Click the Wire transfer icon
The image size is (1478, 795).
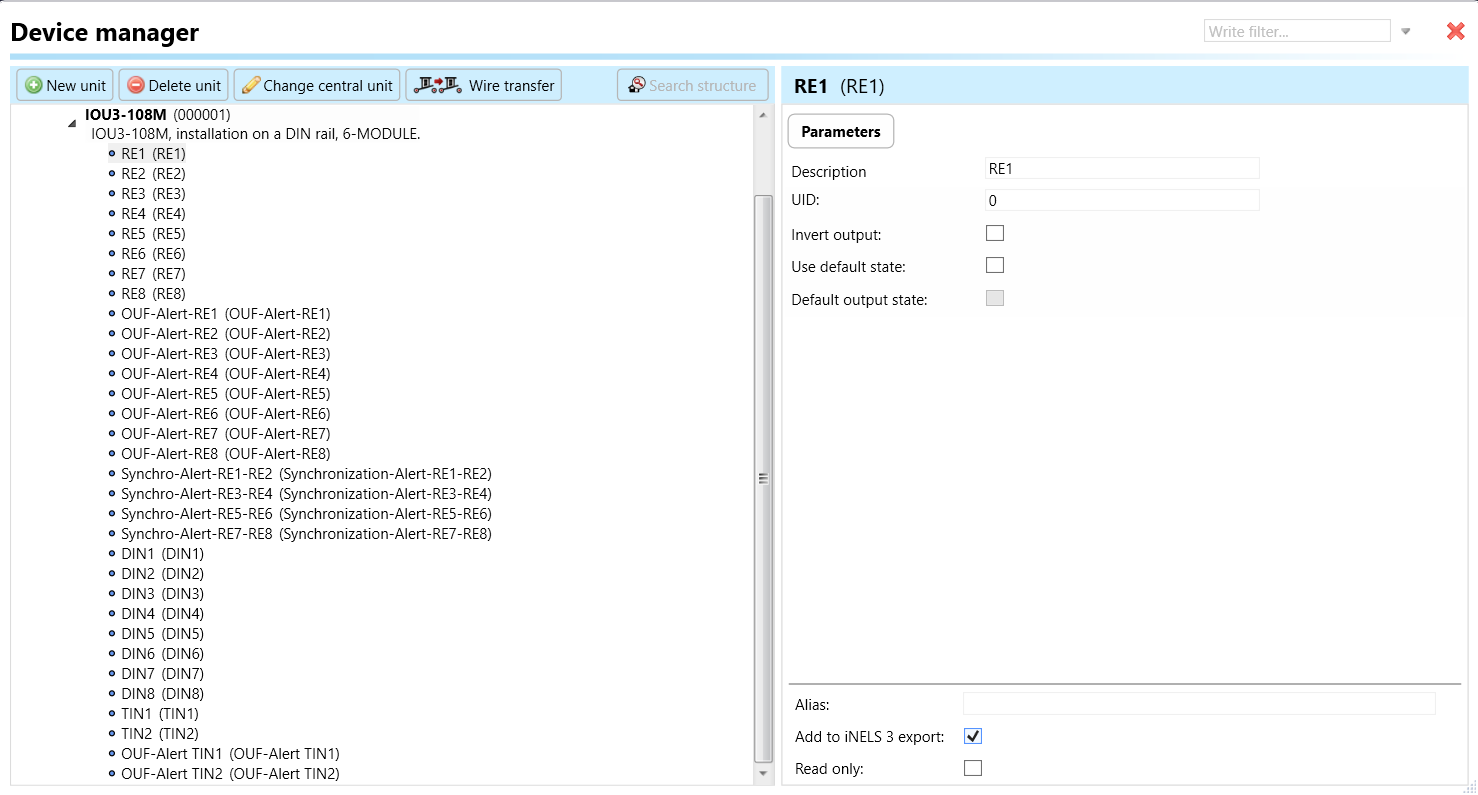(438, 85)
